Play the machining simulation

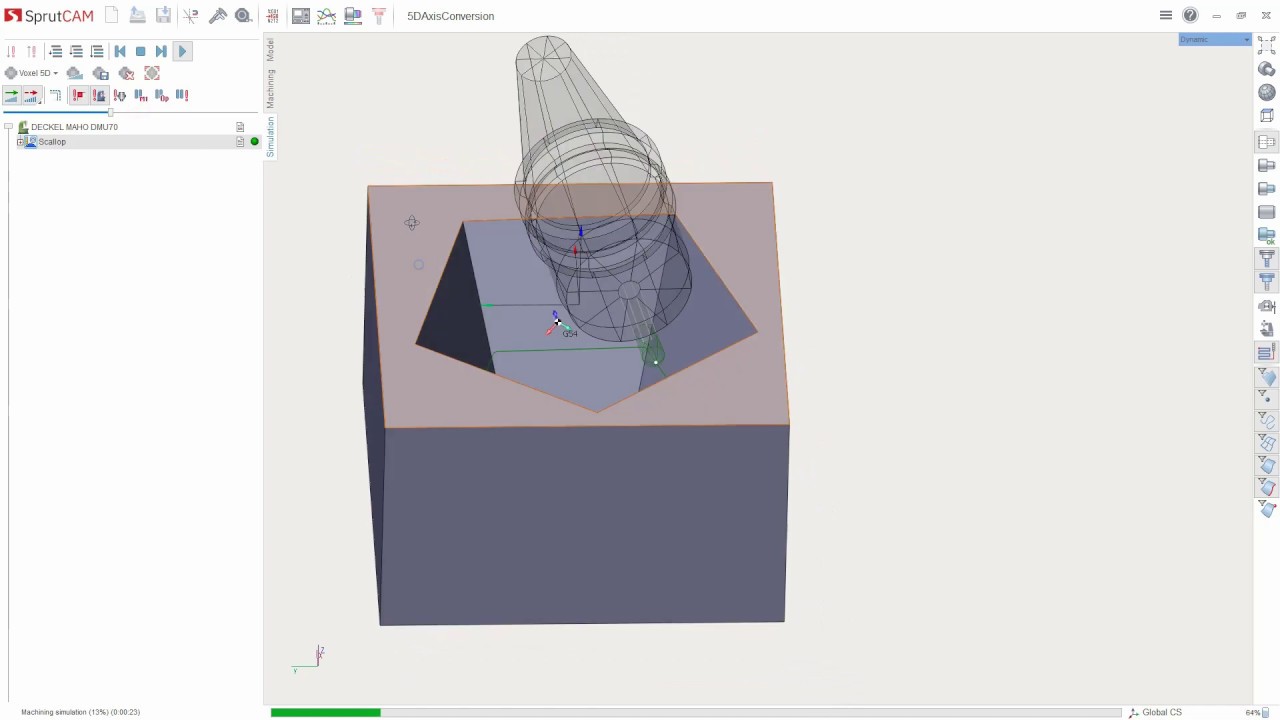[182, 51]
